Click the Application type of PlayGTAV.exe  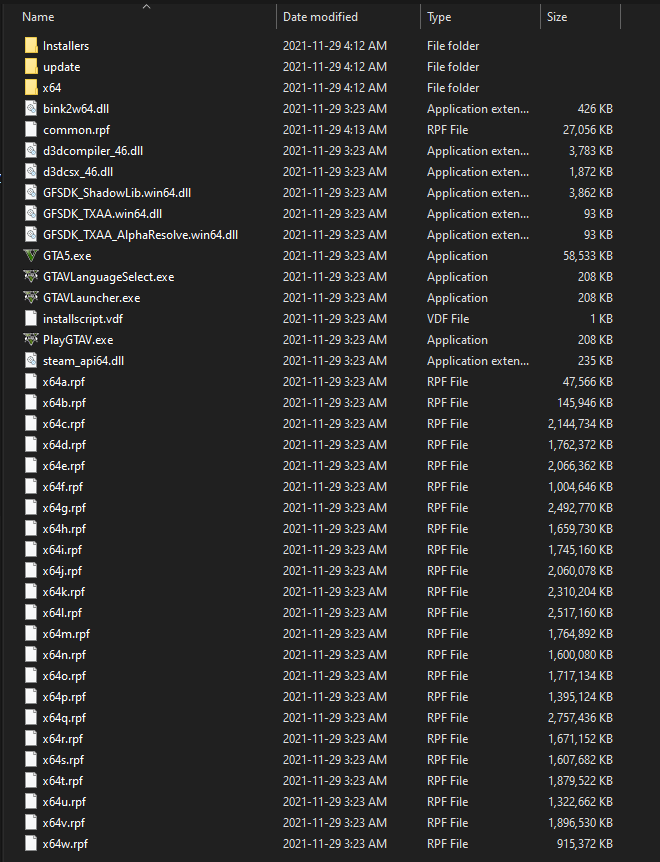(x=457, y=340)
